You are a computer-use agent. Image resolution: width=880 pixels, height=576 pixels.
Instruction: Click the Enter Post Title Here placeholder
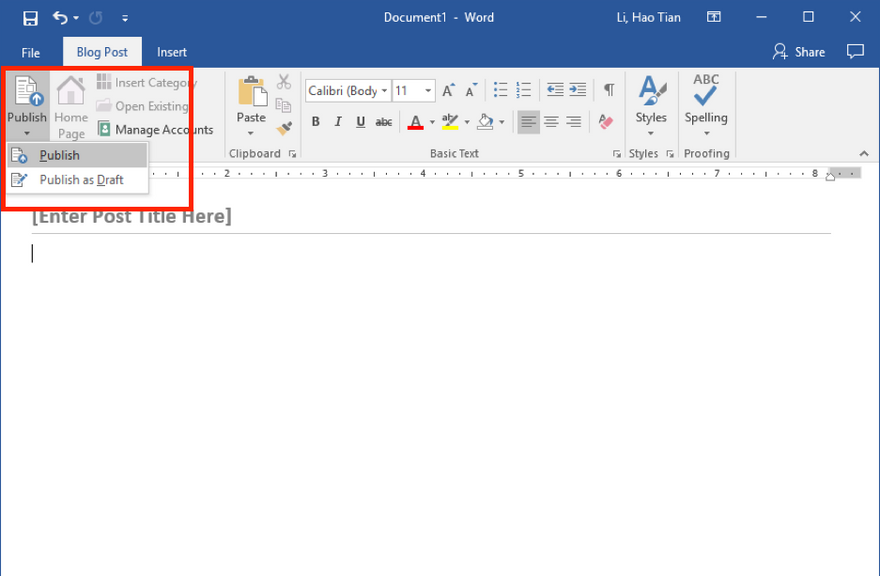131,216
